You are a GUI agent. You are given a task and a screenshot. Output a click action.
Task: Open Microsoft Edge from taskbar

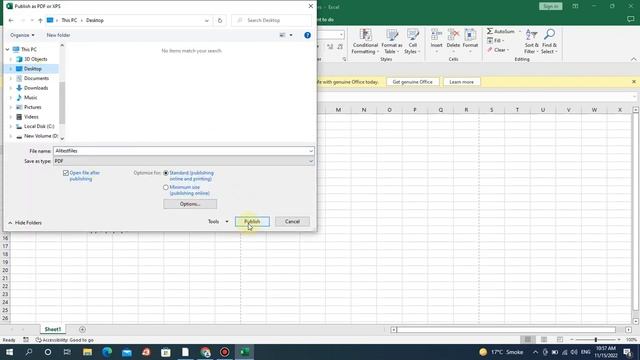107,352
